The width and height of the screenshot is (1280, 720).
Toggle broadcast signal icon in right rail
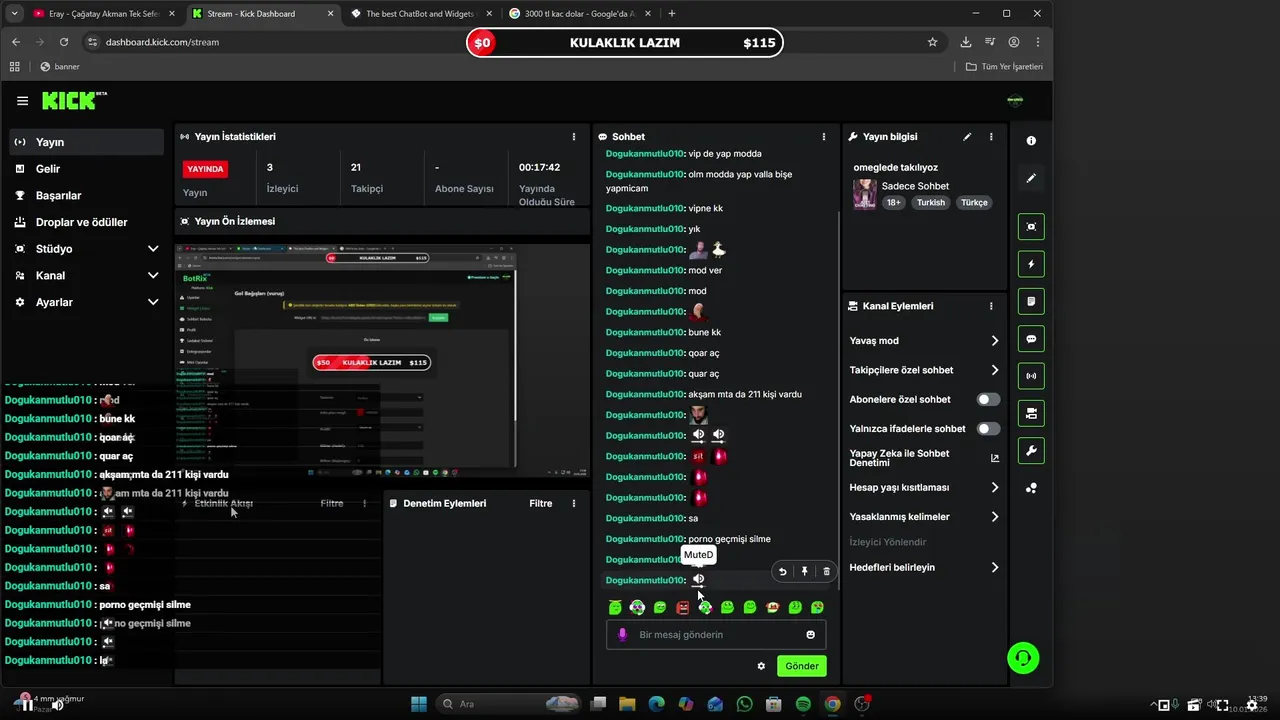click(x=1031, y=376)
